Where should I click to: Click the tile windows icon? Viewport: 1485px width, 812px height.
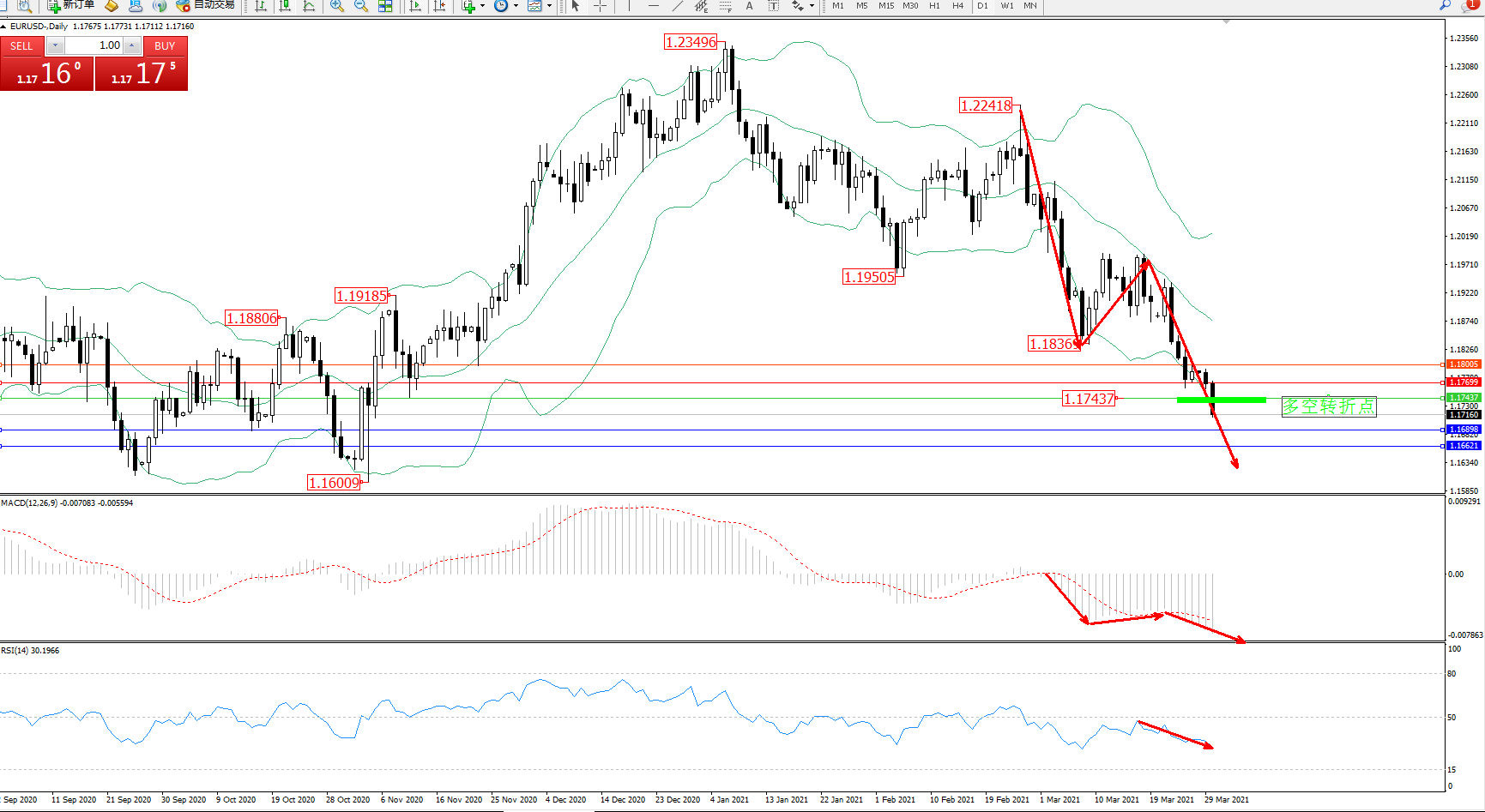click(x=385, y=6)
